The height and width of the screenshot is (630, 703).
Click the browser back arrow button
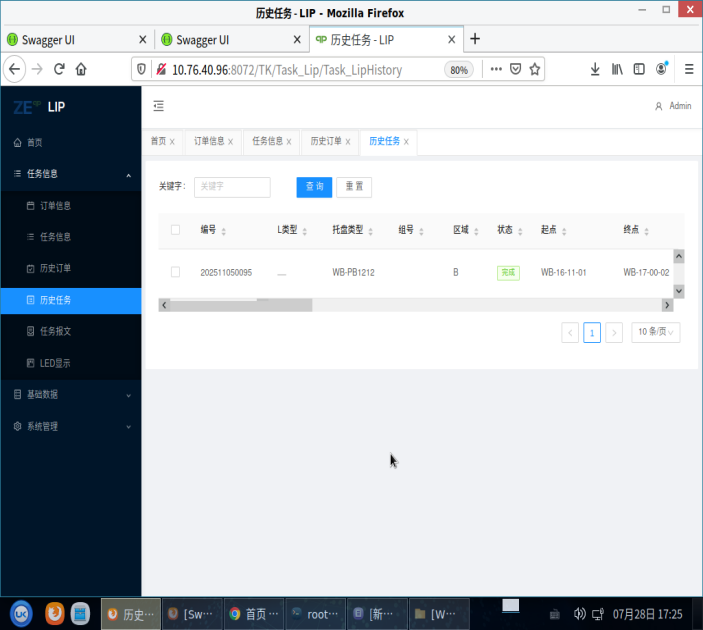(x=14, y=69)
